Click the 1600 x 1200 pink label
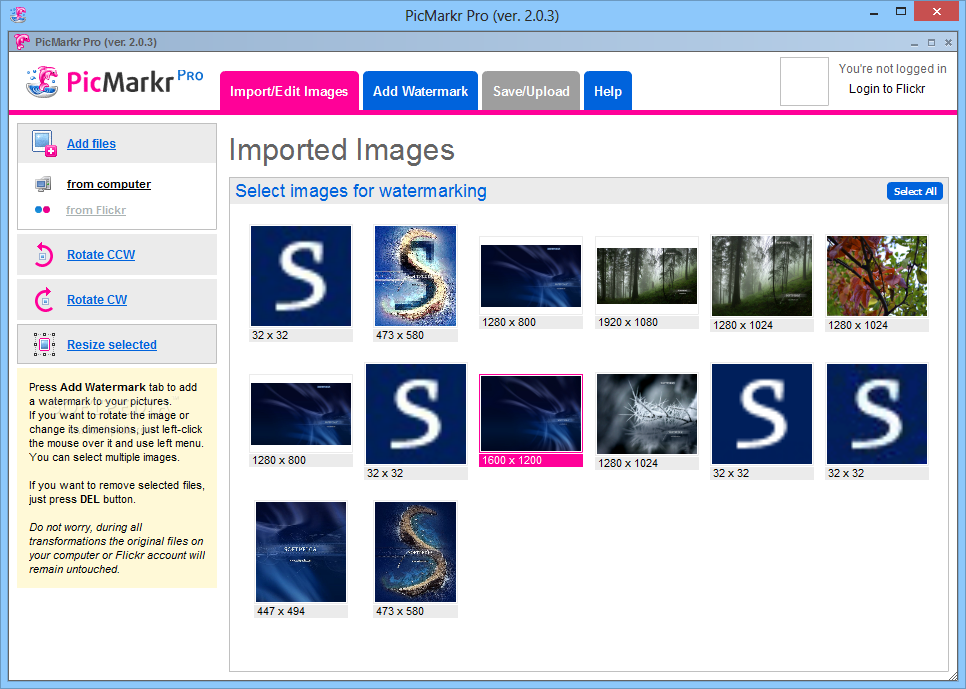Screen dimensions: 966x689 coord(530,460)
